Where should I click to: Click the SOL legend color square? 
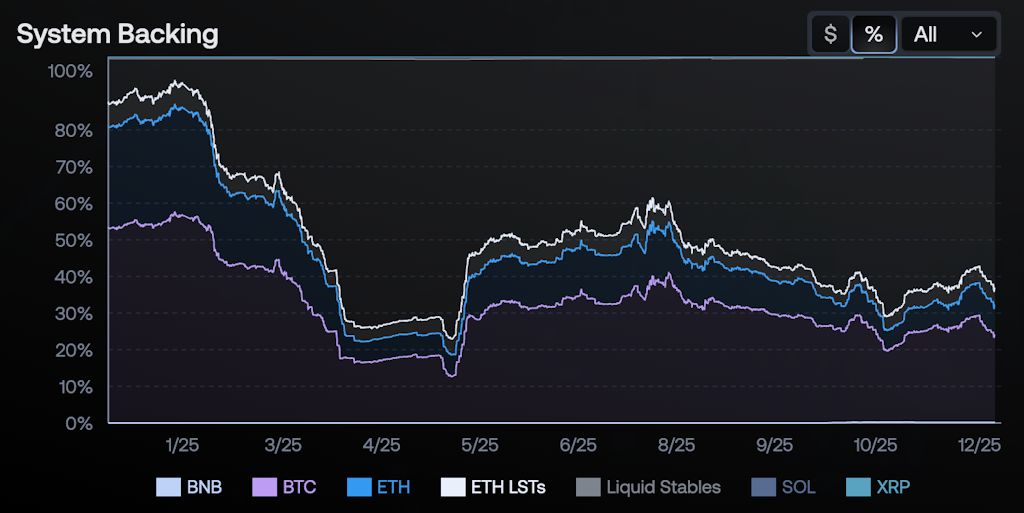click(763, 487)
